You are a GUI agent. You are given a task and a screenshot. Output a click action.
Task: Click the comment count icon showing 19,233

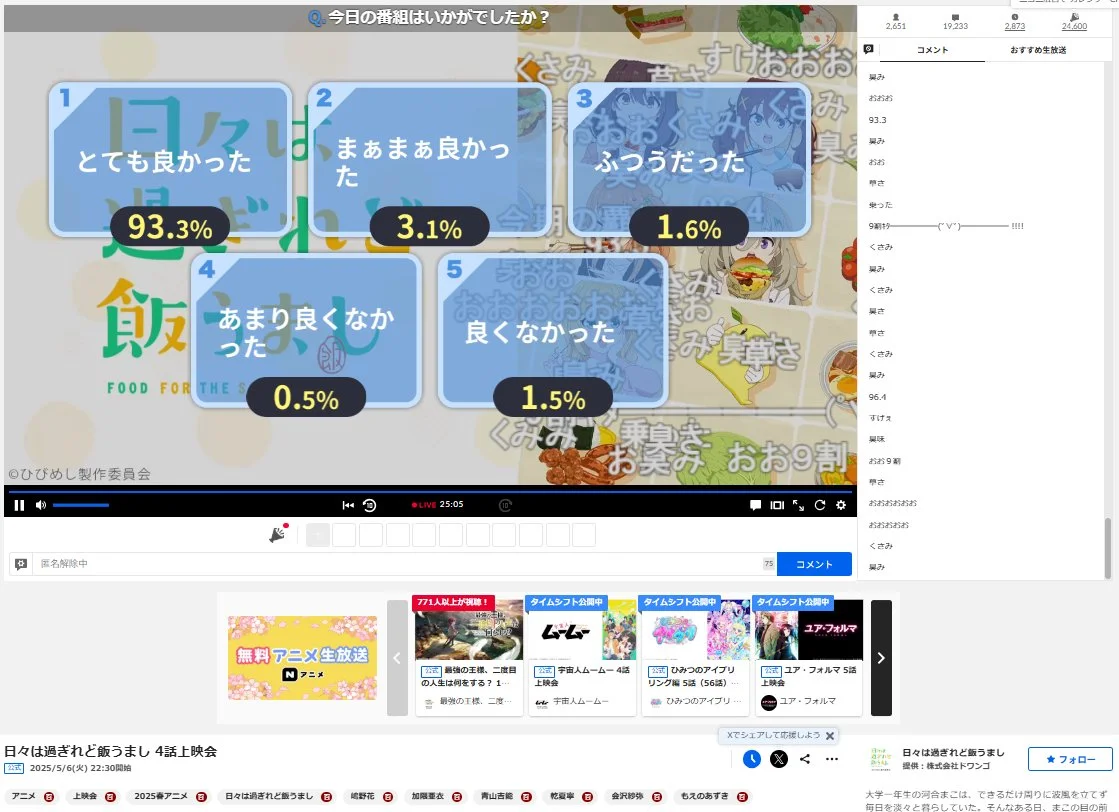[x=956, y=17]
